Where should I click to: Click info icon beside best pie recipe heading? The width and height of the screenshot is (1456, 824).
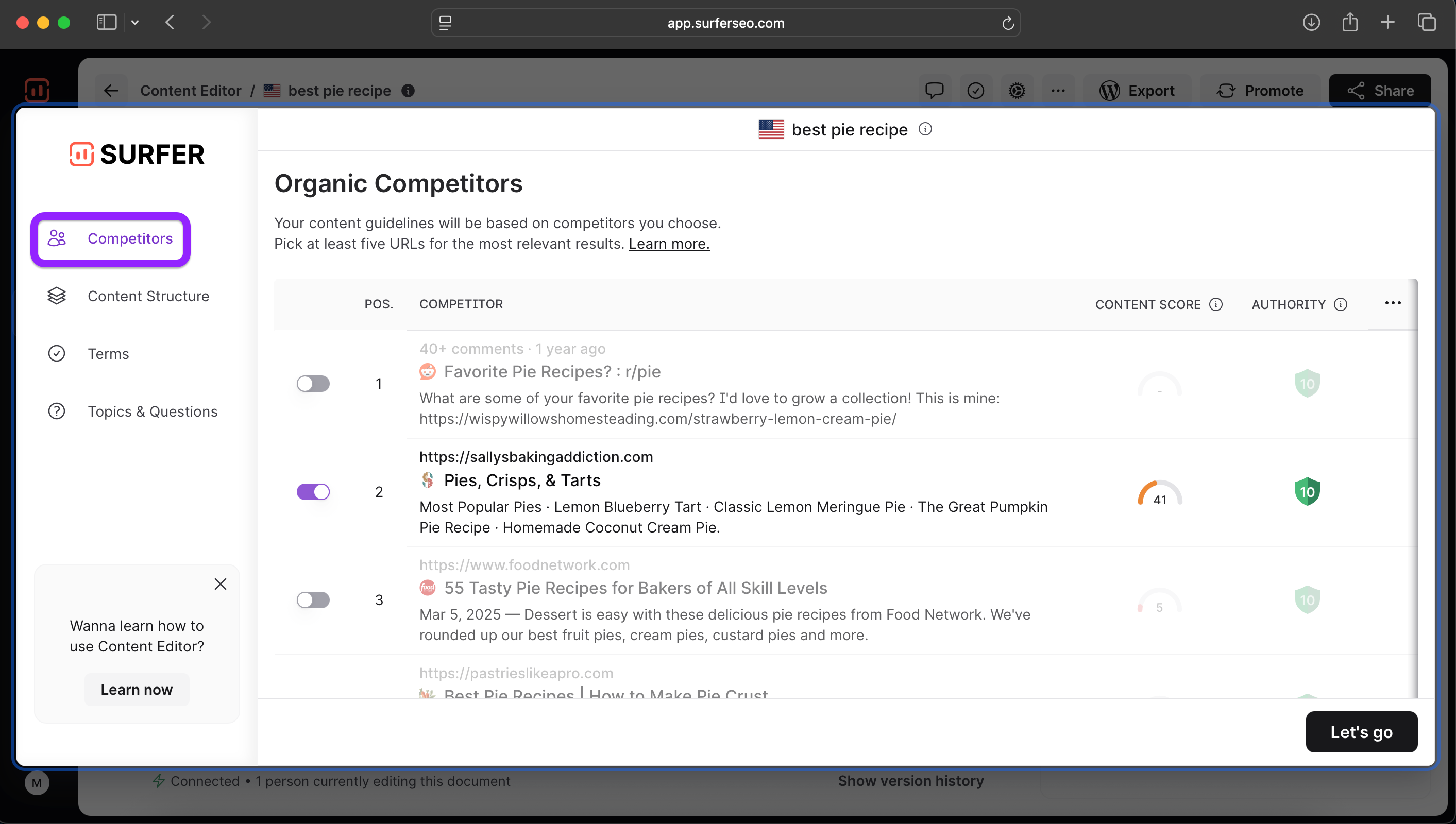(925, 129)
